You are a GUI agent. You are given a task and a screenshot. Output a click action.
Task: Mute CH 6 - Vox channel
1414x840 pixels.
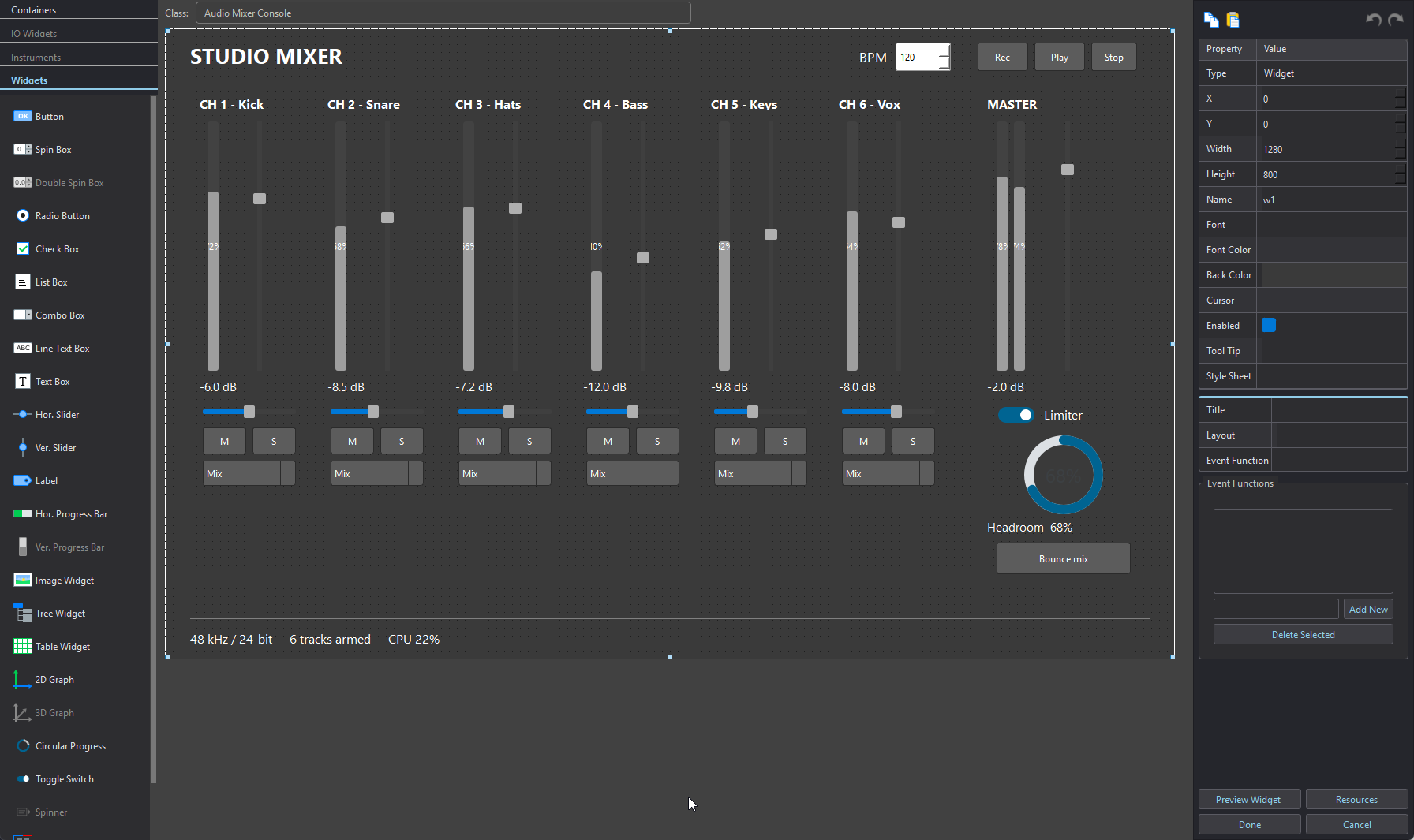864,441
